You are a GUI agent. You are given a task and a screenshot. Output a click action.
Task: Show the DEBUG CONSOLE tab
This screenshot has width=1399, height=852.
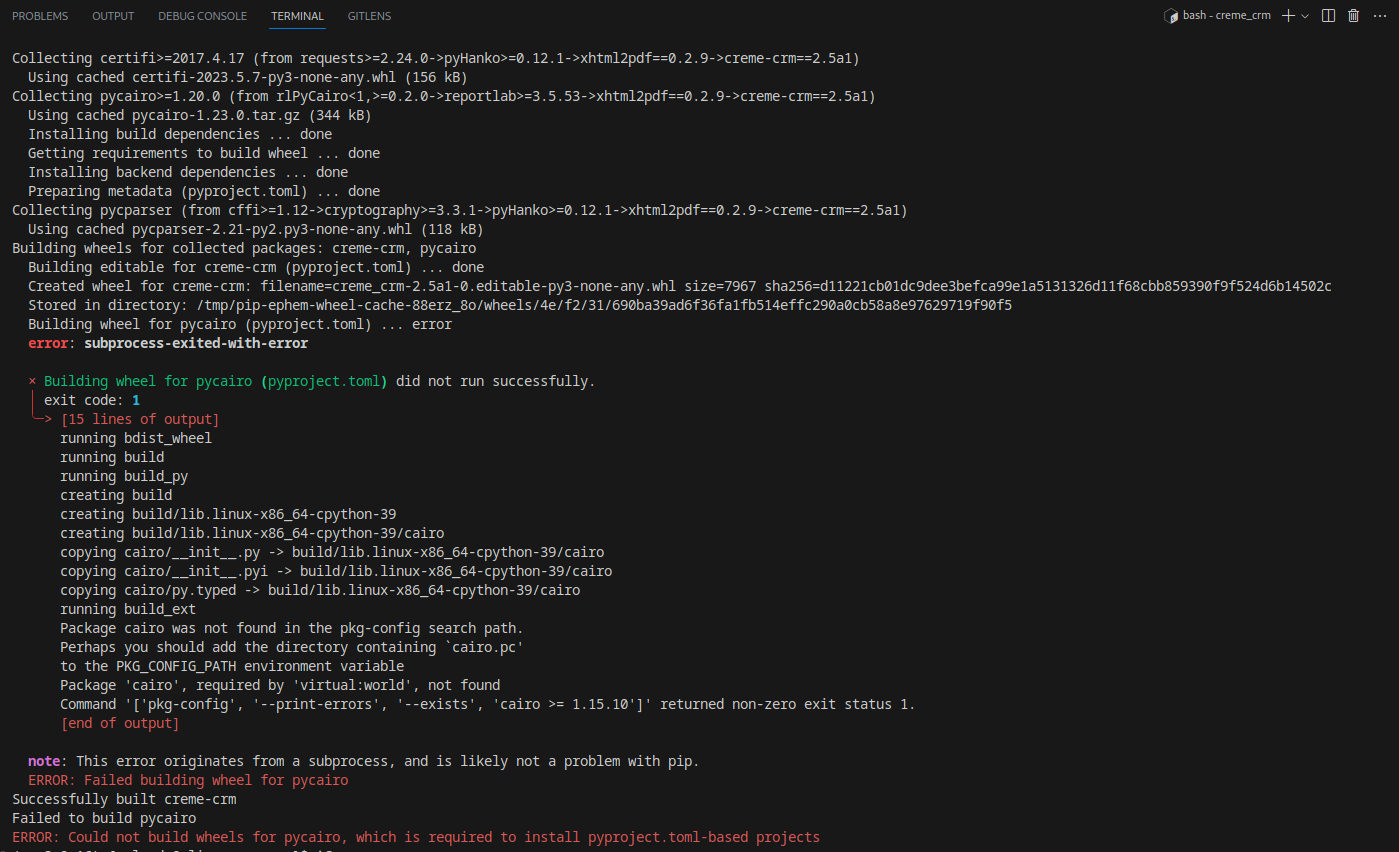coord(202,16)
